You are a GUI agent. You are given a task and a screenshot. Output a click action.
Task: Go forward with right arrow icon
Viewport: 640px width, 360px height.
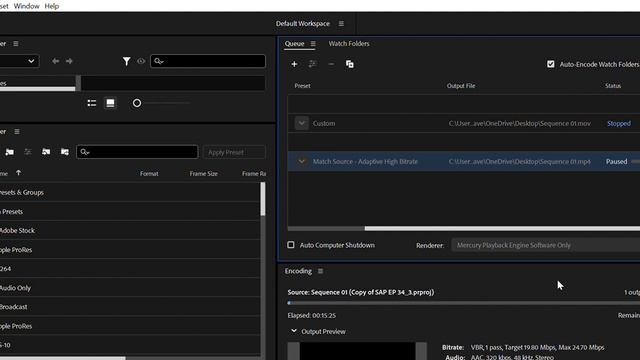(69, 61)
